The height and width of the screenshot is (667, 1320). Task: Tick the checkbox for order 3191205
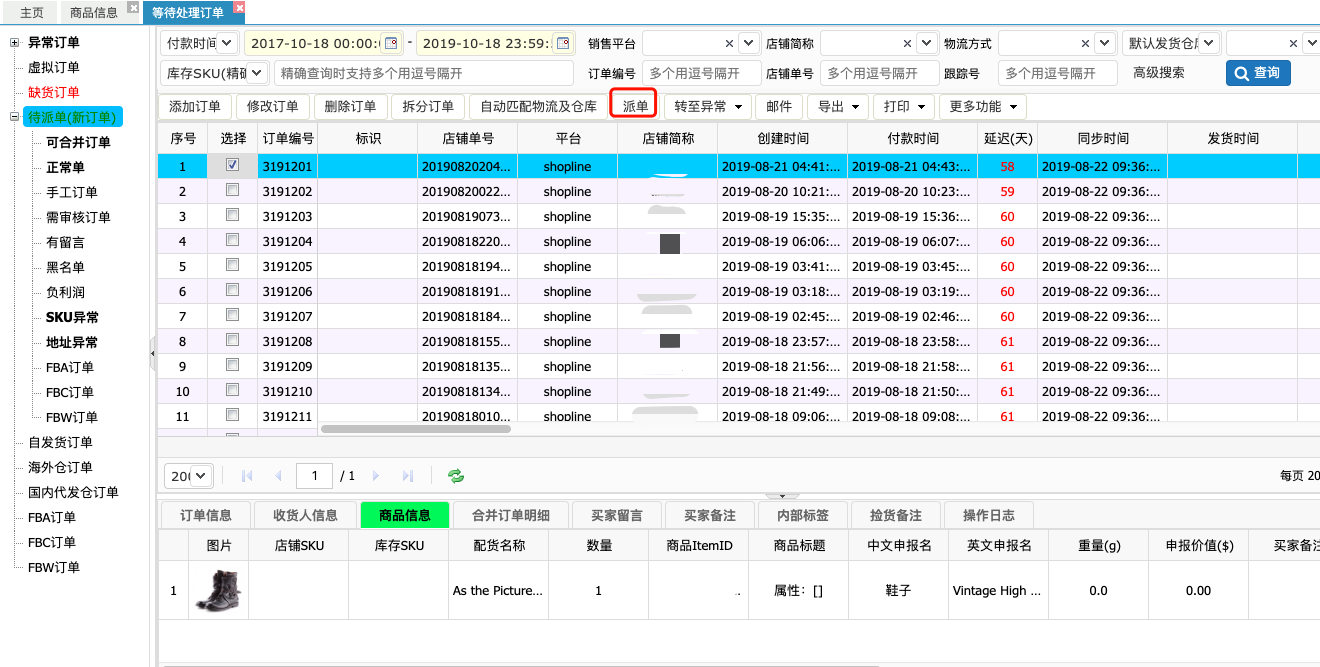click(x=232, y=265)
